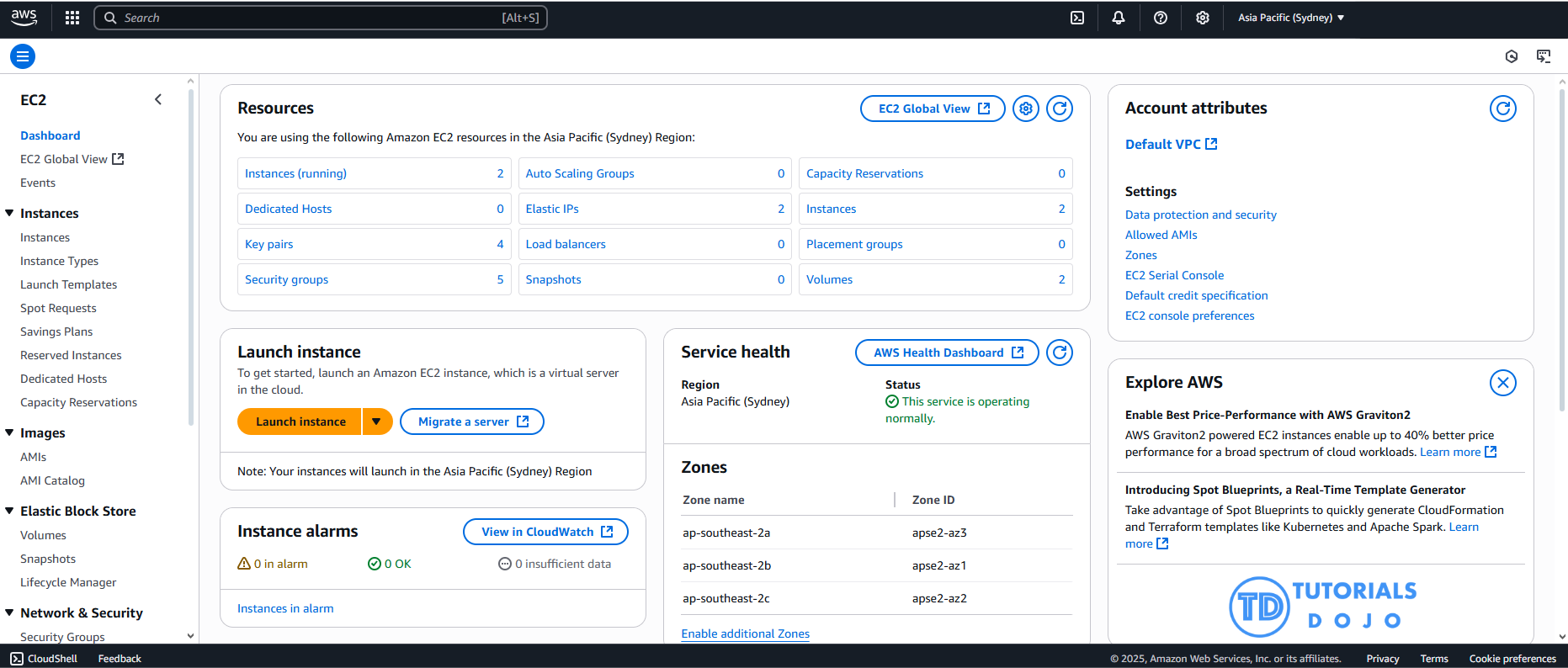Open Launch Templates in sidebar
Viewport: 1568px width, 668px height.
pyautogui.click(x=69, y=284)
